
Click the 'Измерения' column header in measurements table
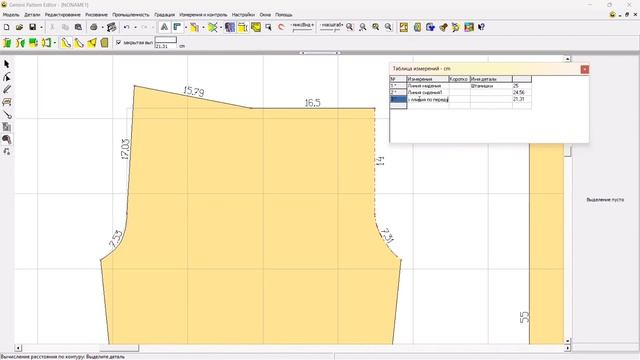click(428, 79)
